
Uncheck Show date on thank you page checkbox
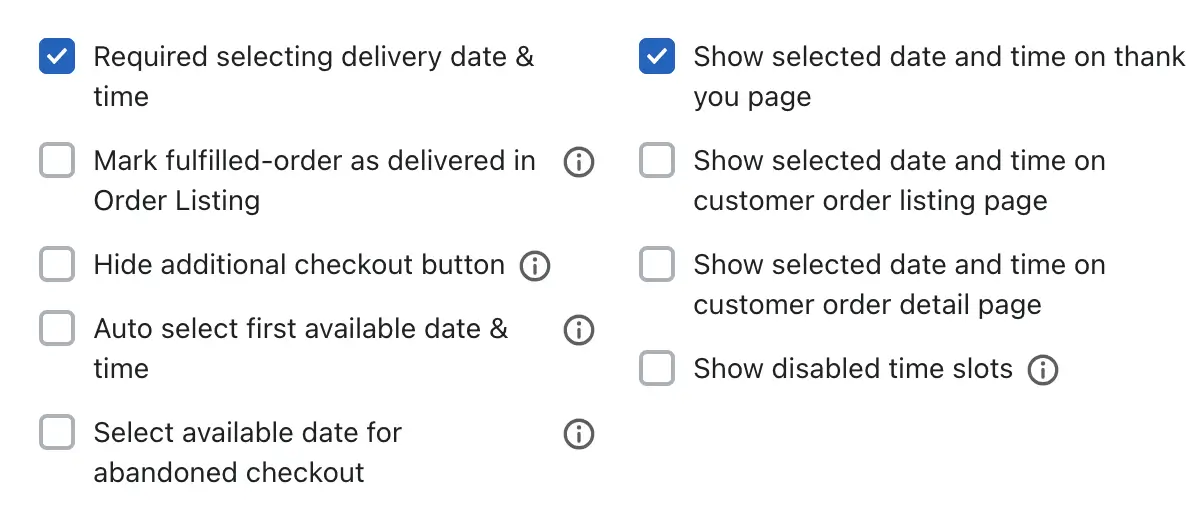[x=657, y=57]
